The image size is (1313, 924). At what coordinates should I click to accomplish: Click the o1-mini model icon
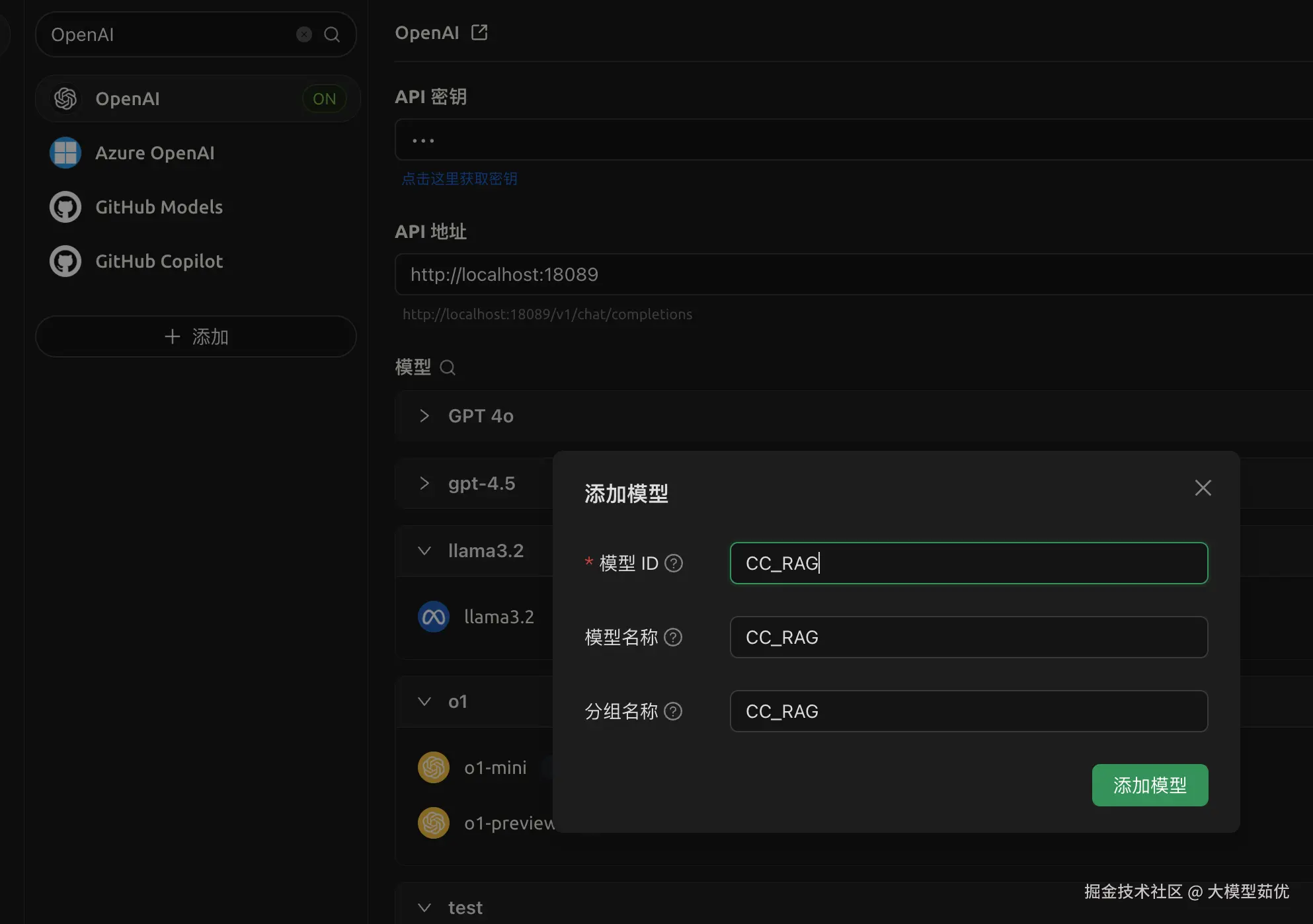(434, 767)
